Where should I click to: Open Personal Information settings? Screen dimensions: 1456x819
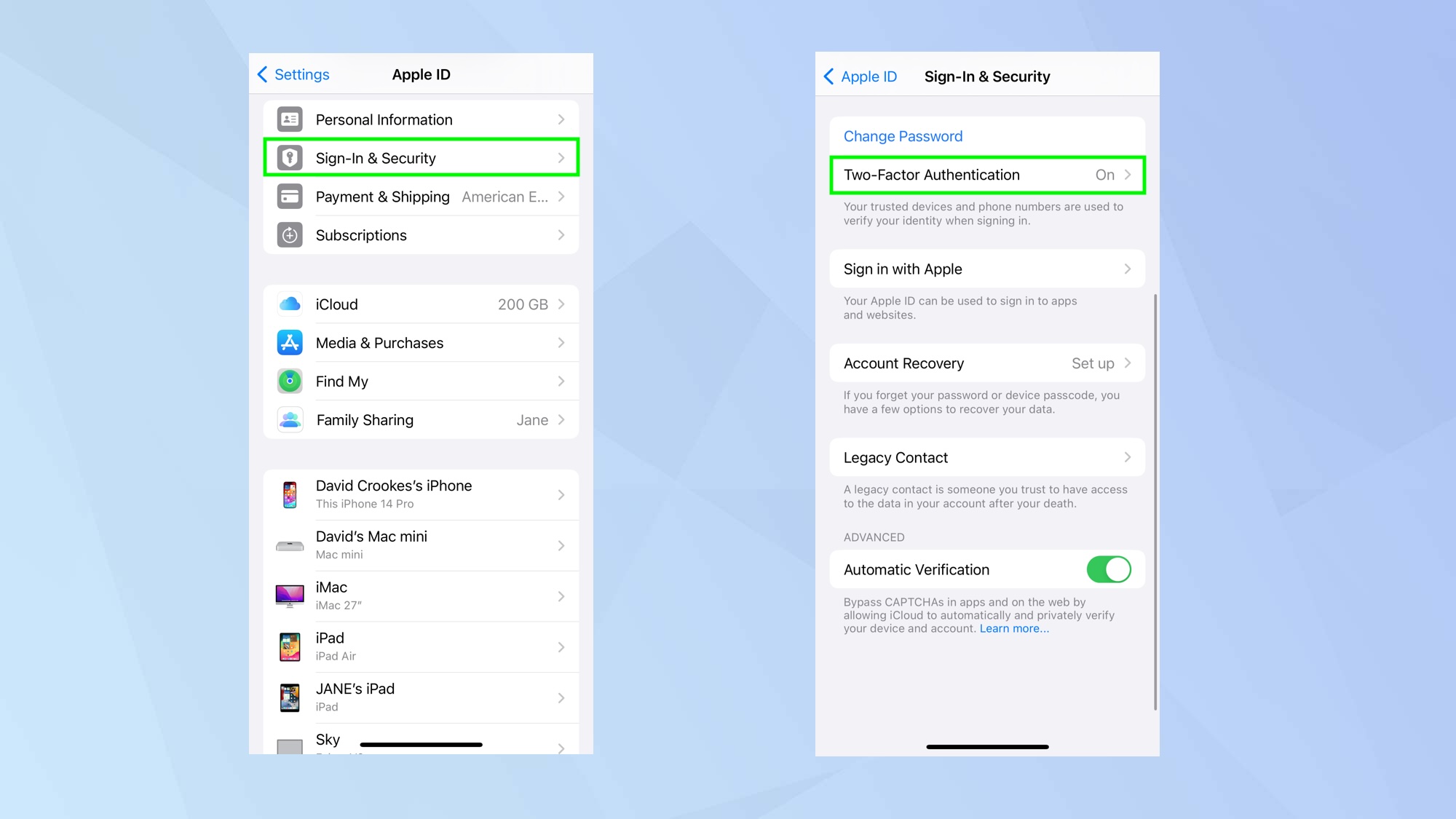420,119
